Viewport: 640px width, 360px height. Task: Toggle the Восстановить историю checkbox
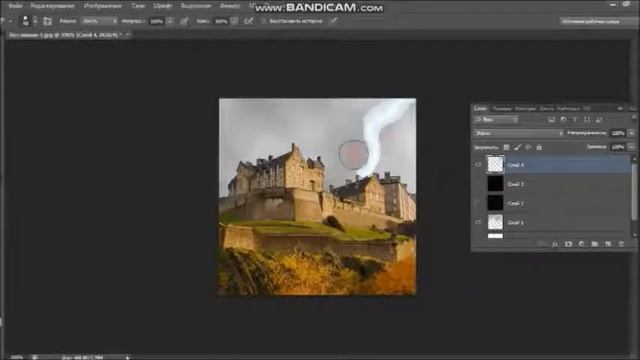(x=264, y=21)
